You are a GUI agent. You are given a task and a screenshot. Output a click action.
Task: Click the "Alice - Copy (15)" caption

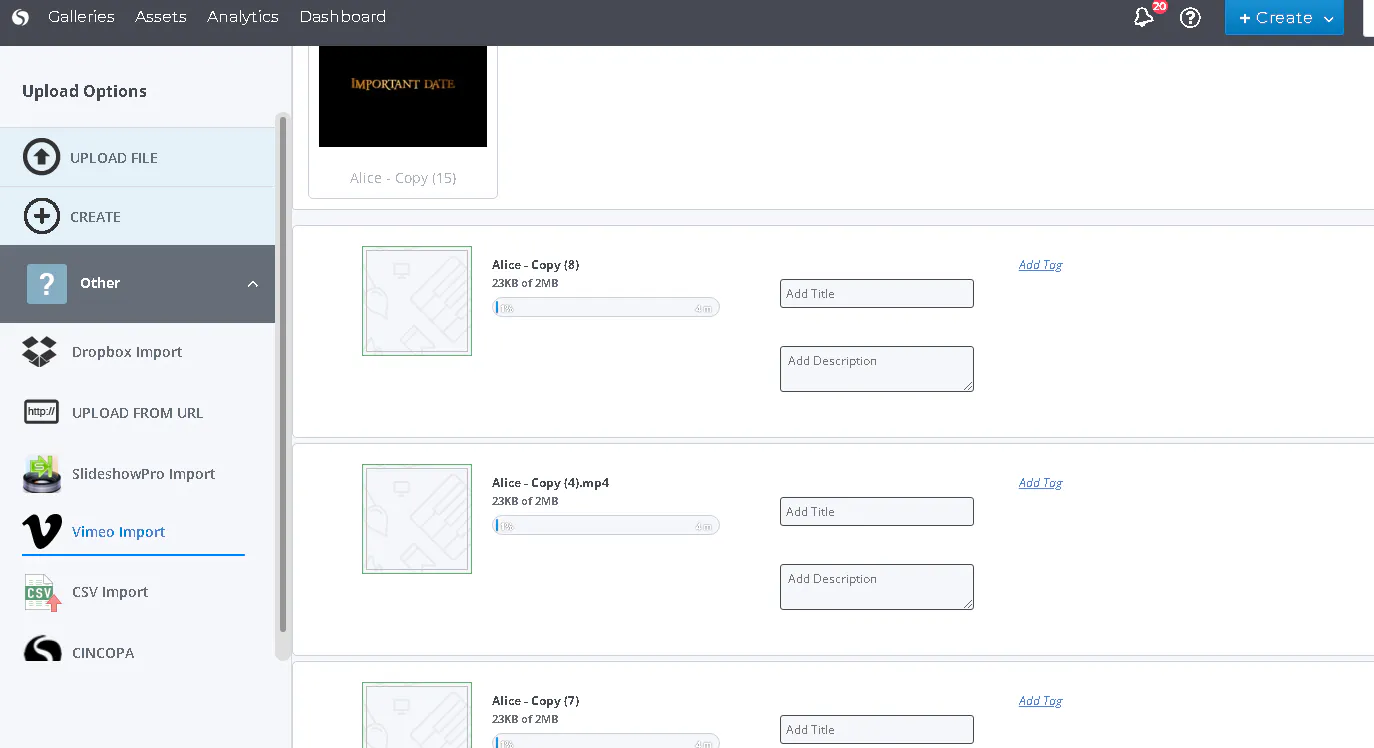(x=403, y=178)
